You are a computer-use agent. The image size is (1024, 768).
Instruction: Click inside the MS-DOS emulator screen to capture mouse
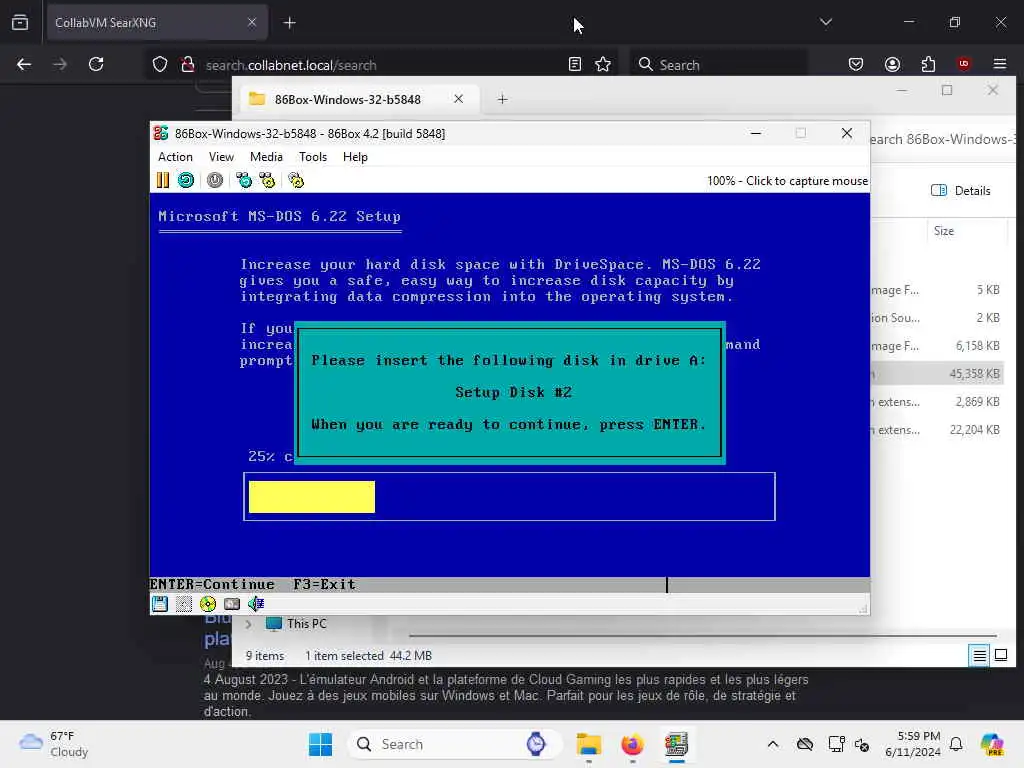point(509,392)
